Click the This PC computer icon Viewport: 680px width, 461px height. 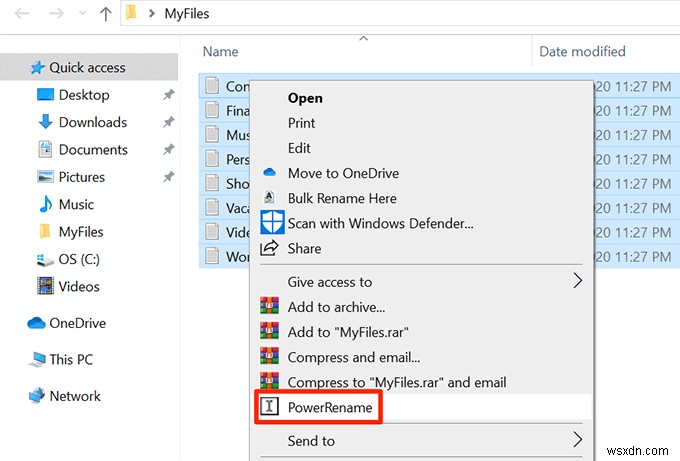[37, 360]
